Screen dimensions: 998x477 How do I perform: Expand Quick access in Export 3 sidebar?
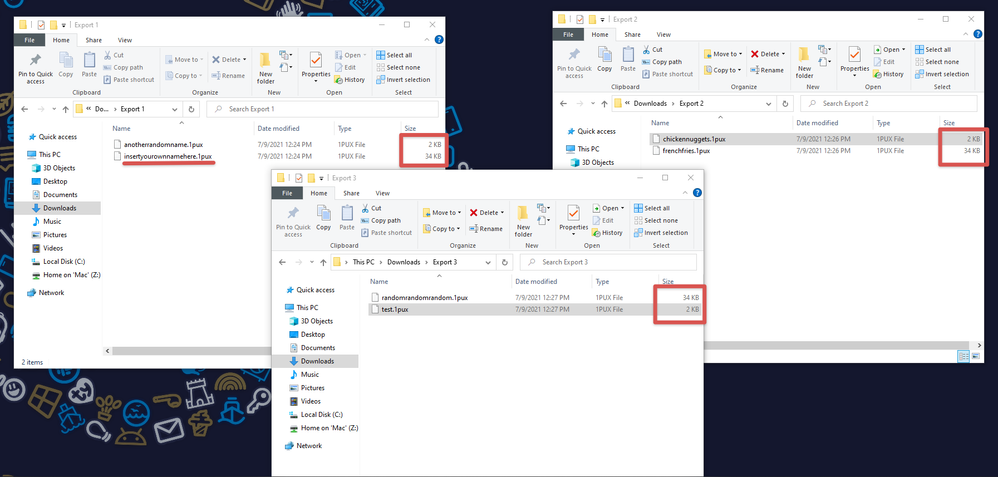279,291
